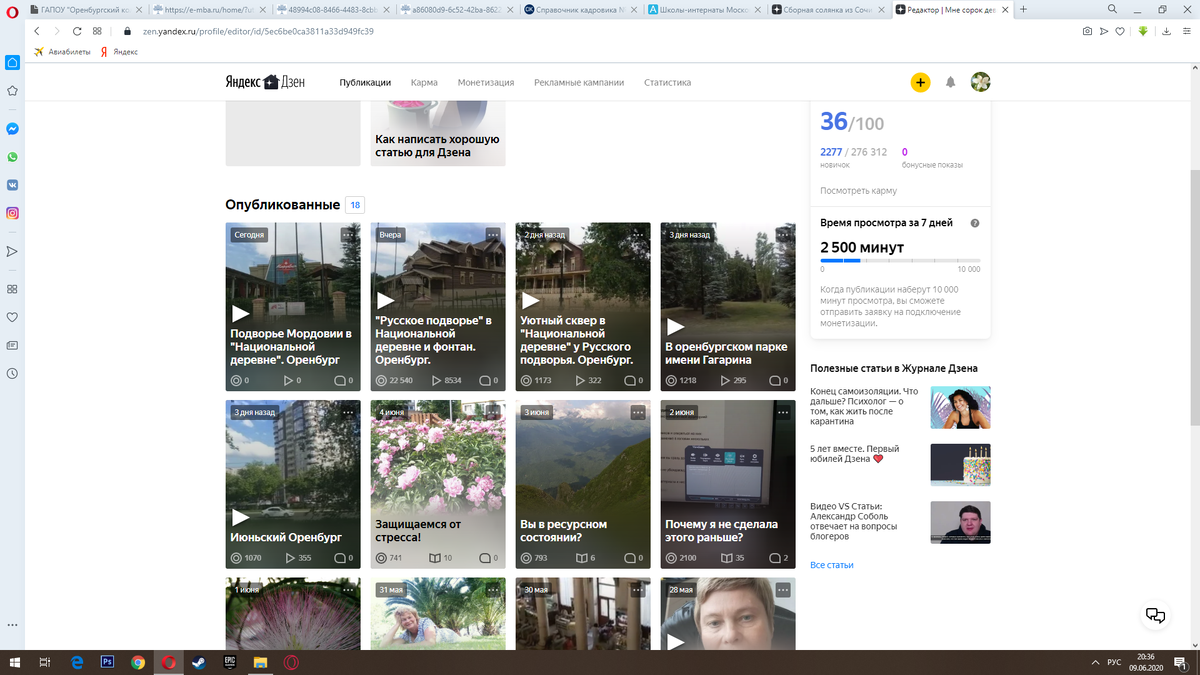
Task: Play the Подворье Мордовии video card
Action: [x=241, y=313]
